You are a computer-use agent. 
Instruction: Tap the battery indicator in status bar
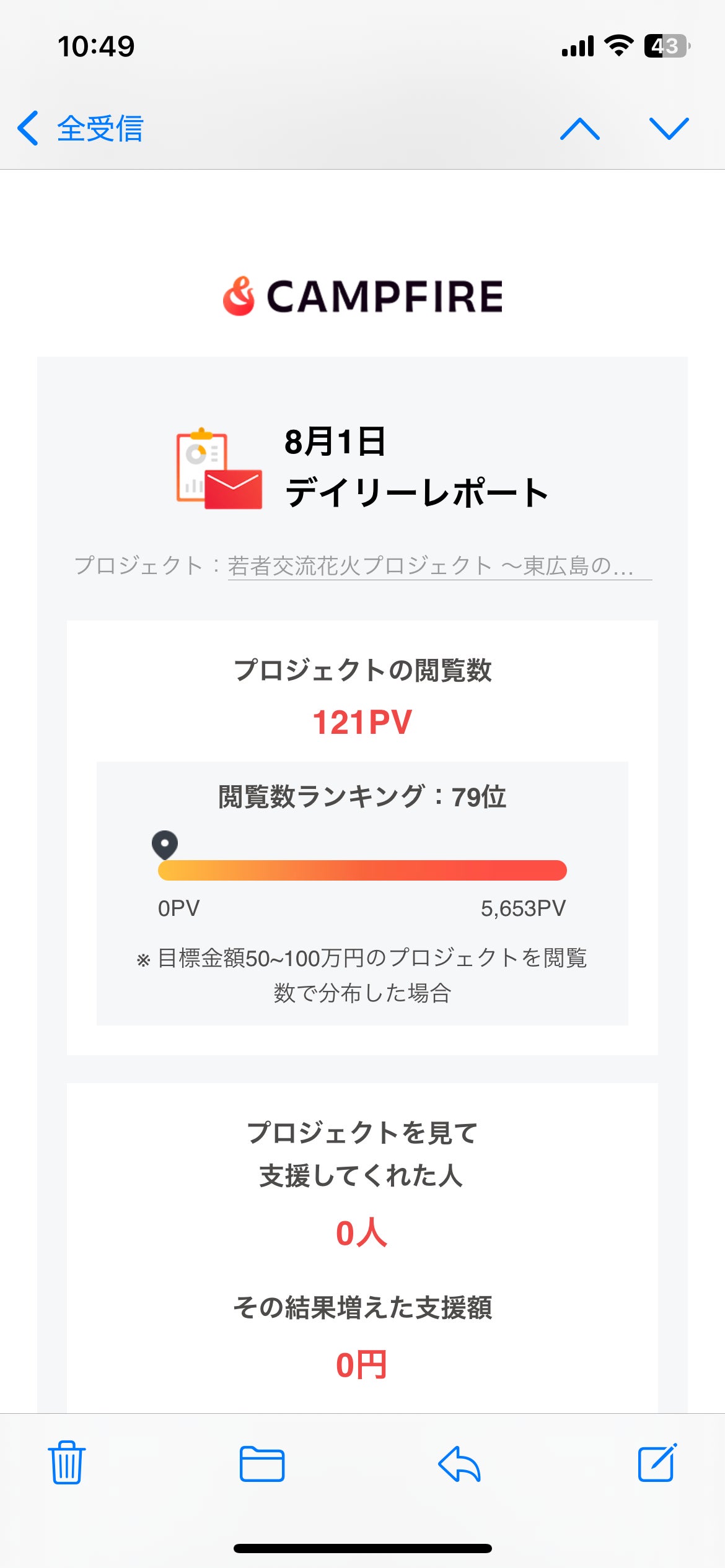click(x=667, y=46)
